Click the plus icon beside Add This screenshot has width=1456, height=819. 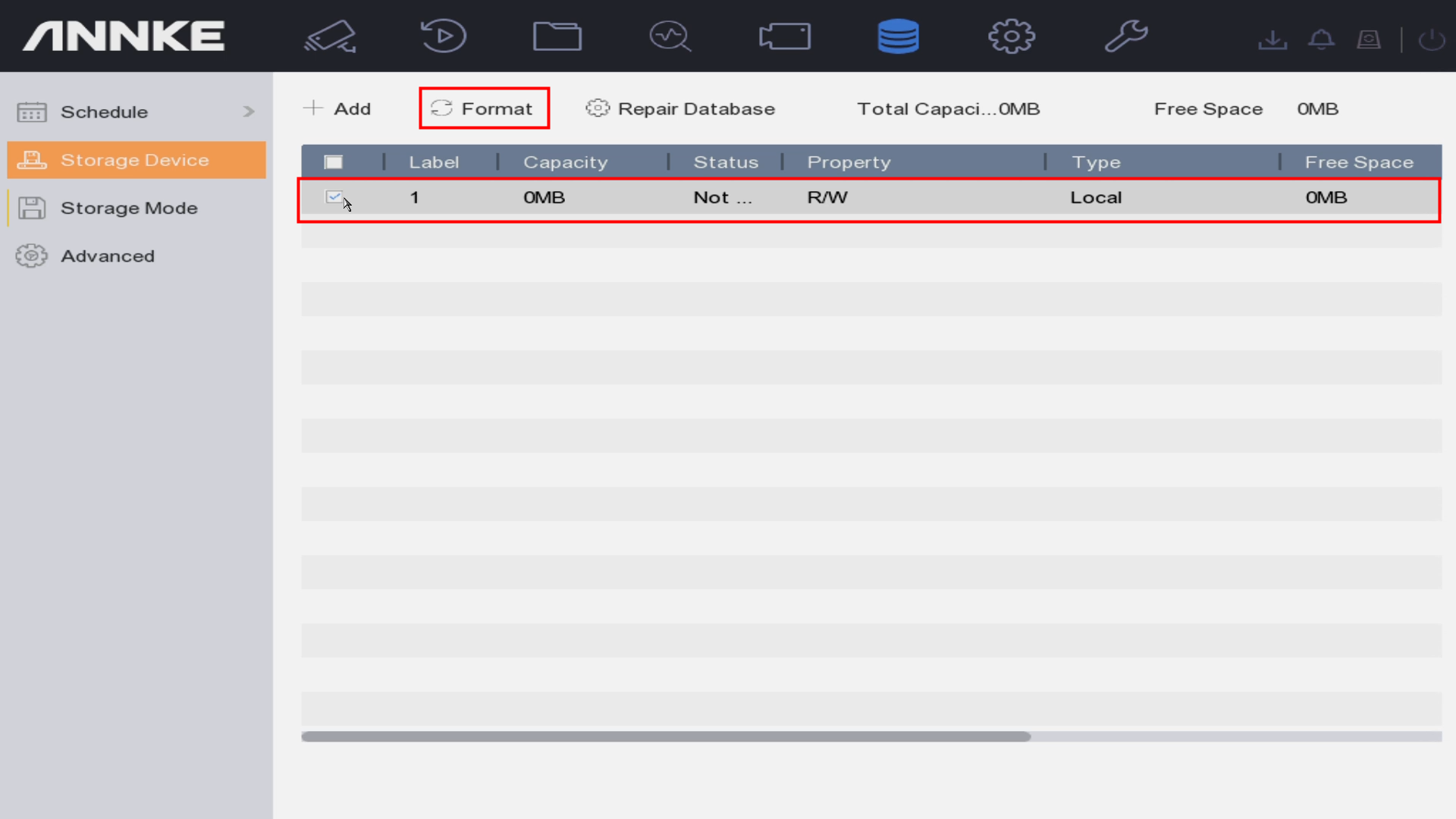tap(312, 108)
